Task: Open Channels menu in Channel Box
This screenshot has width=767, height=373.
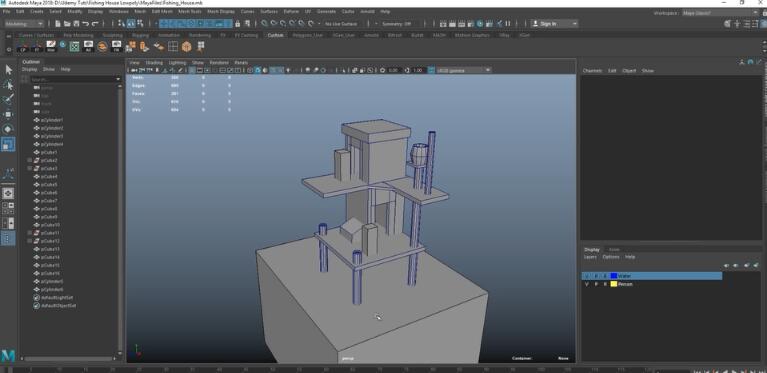Action: [592, 71]
